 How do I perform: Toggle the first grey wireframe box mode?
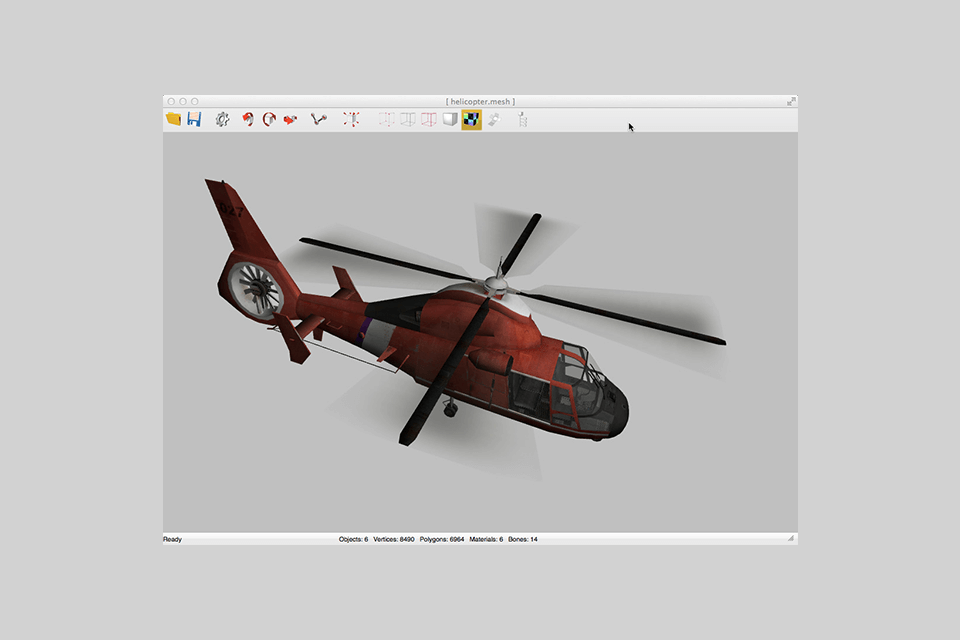pyautogui.click(x=386, y=120)
